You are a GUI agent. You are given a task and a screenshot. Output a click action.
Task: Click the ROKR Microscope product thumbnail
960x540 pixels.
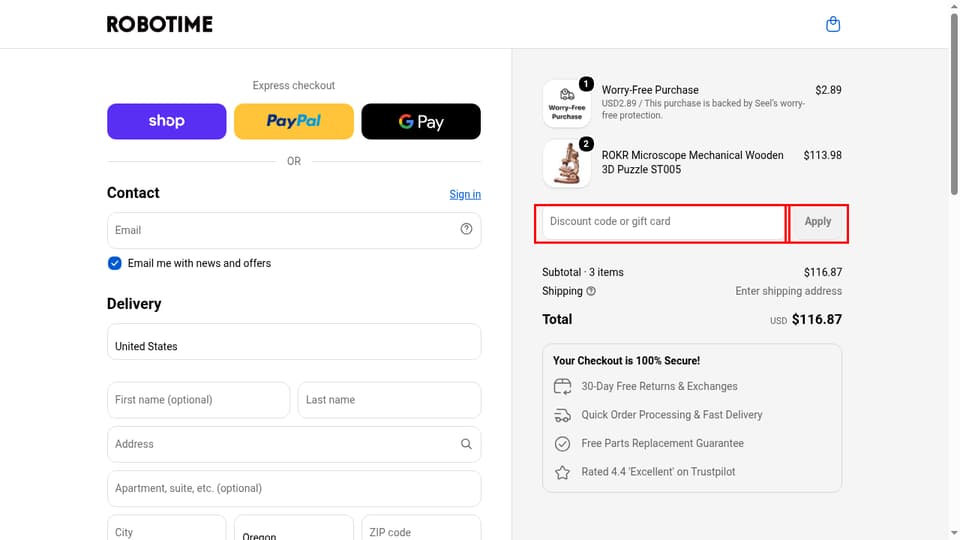point(567,163)
